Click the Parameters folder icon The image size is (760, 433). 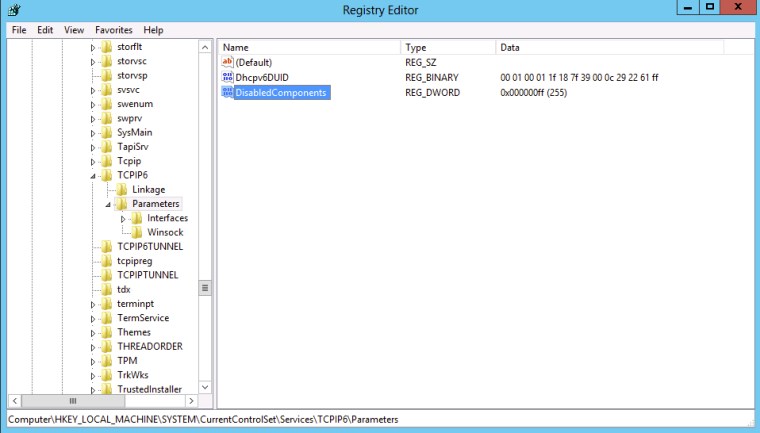(122, 204)
